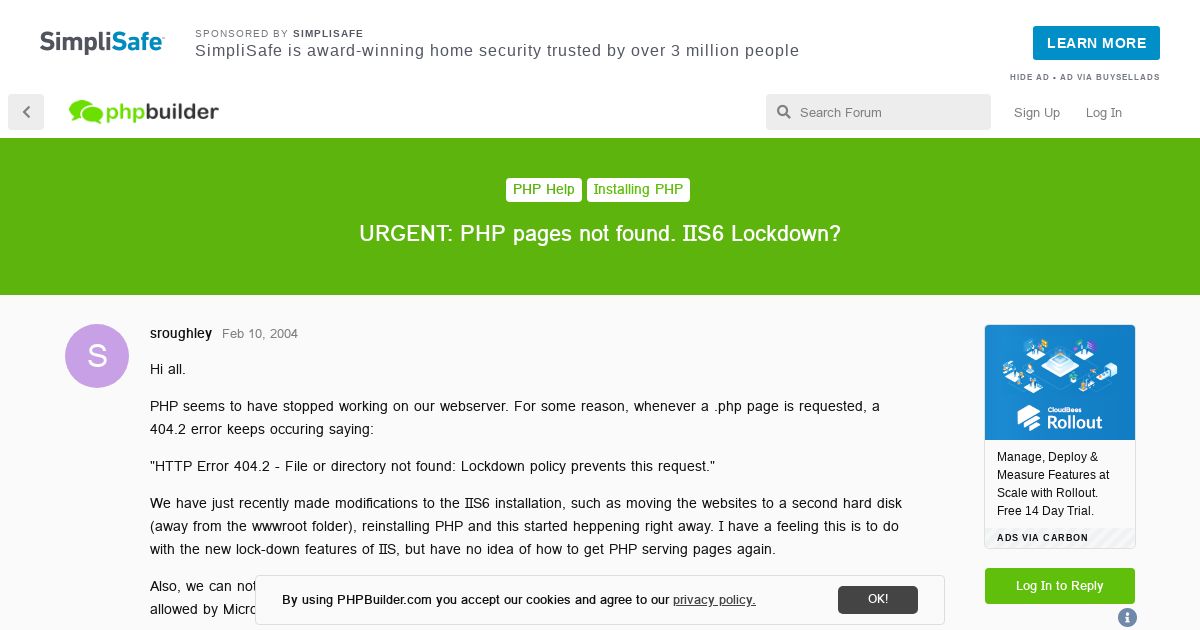
Task: Select the Installing PHP tag
Action: (x=638, y=190)
